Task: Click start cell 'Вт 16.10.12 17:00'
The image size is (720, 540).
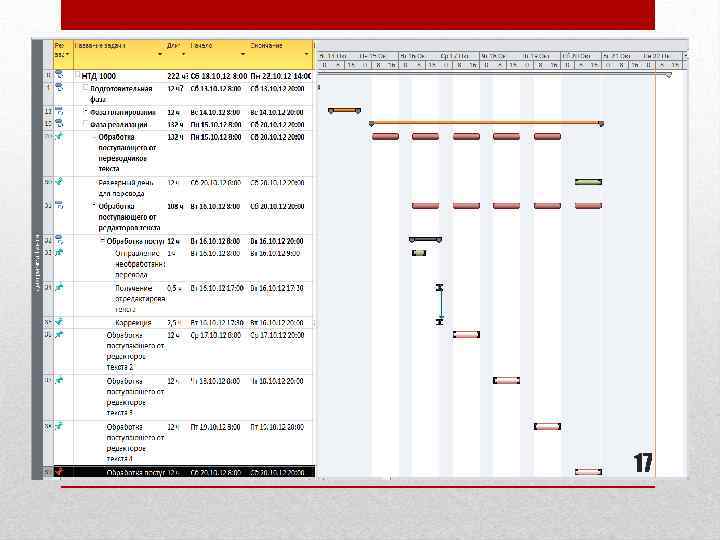Action: (x=217, y=288)
